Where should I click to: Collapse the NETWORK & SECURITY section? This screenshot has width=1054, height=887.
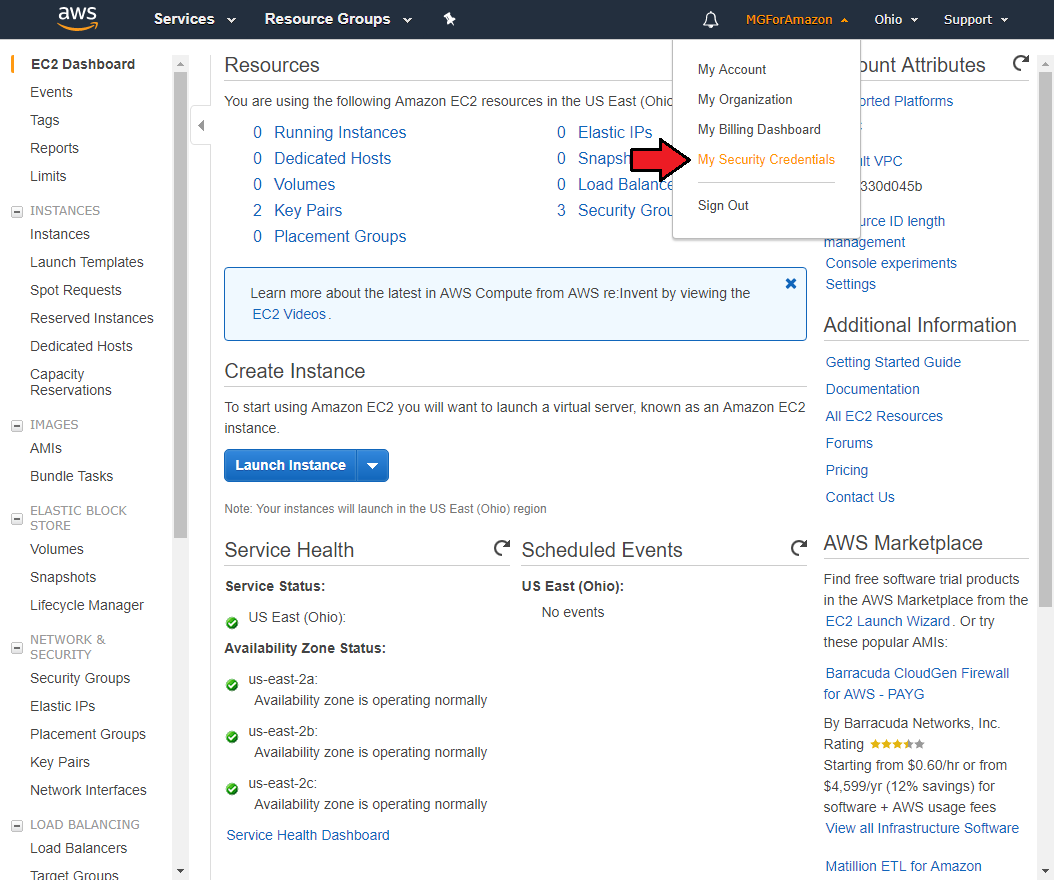(17, 648)
